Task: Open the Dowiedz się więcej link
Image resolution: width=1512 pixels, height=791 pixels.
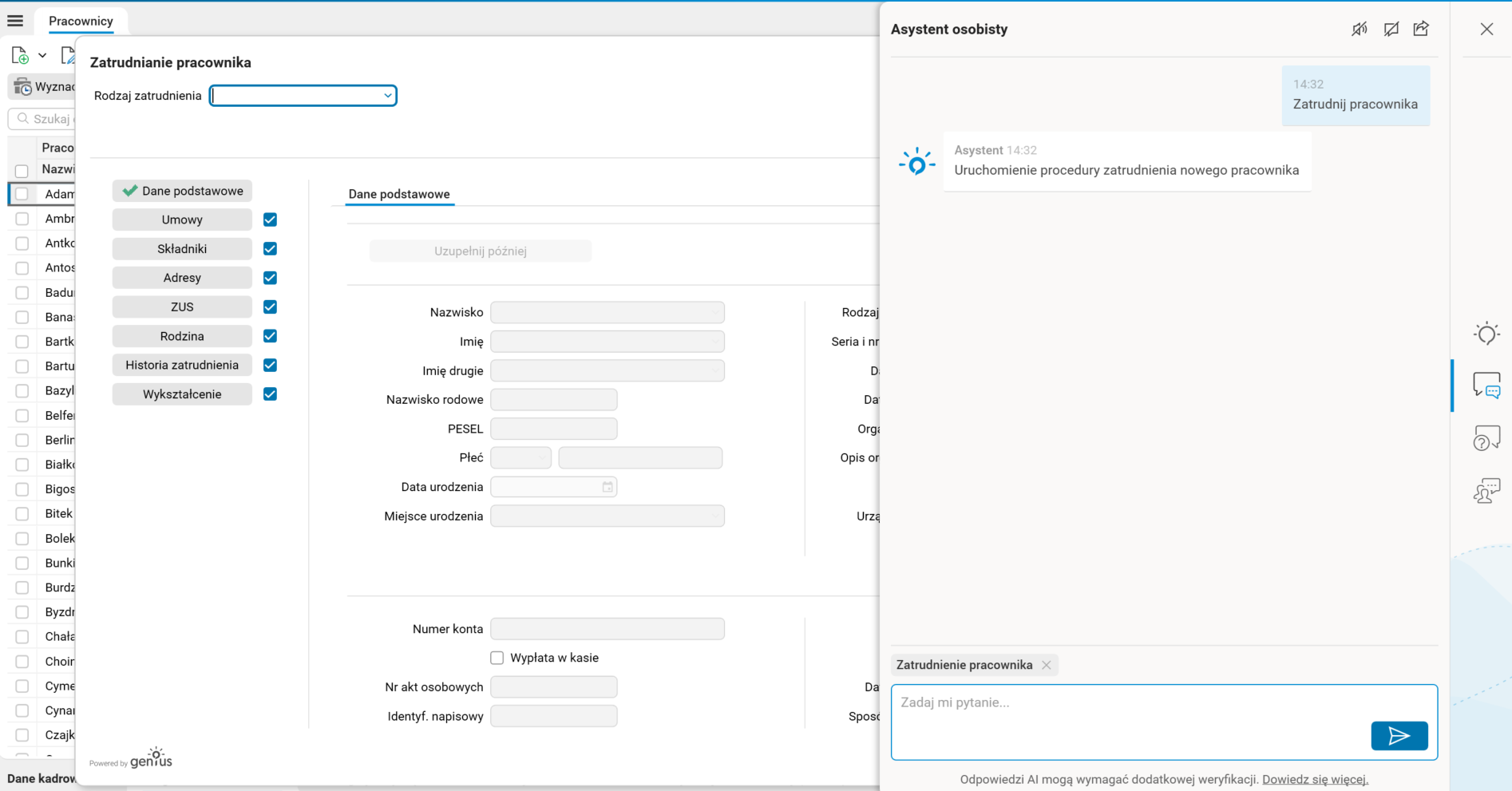Action: (1314, 779)
